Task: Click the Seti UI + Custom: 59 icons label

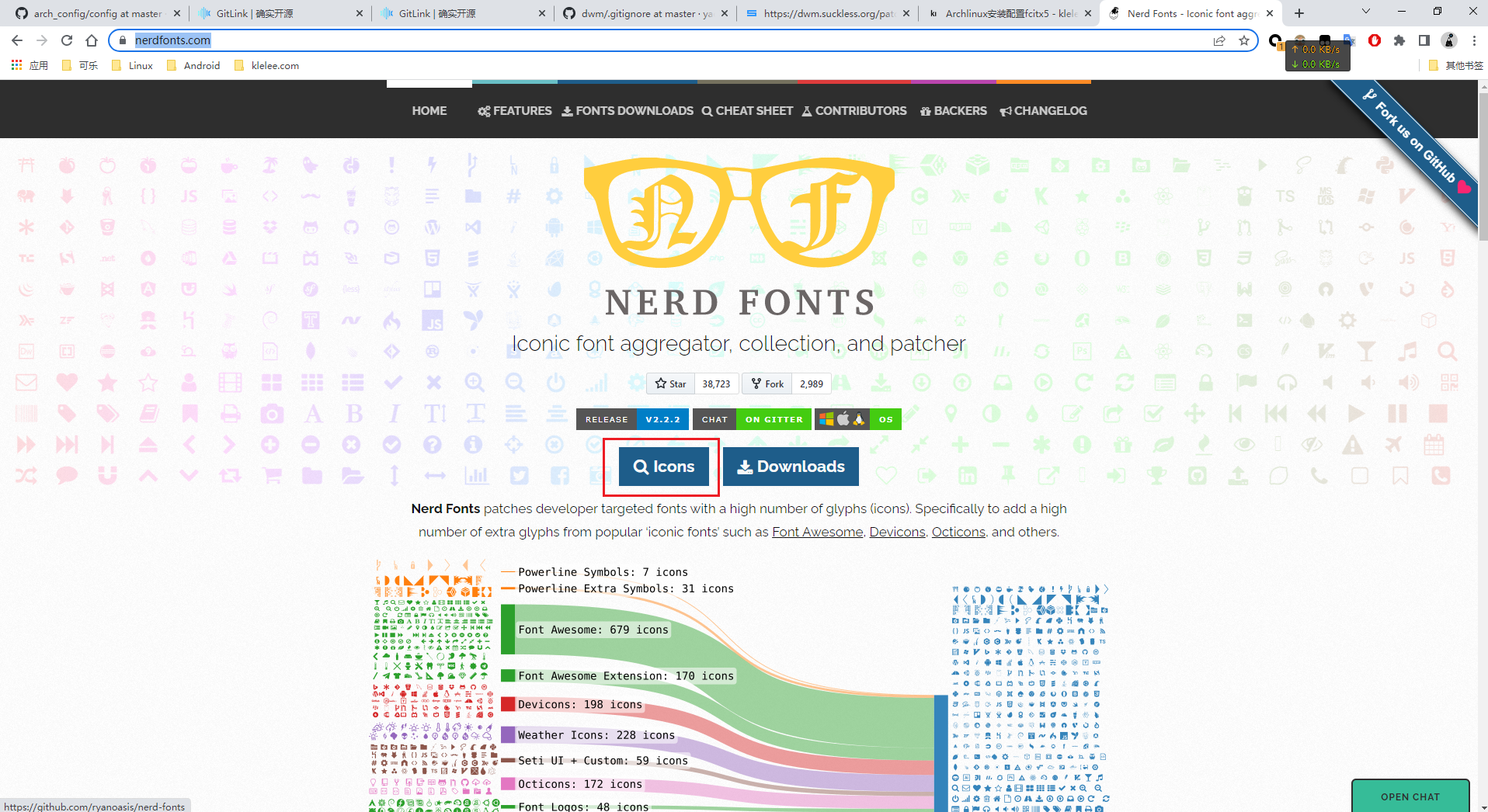Action: pyautogui.click(x=603, y=761)
